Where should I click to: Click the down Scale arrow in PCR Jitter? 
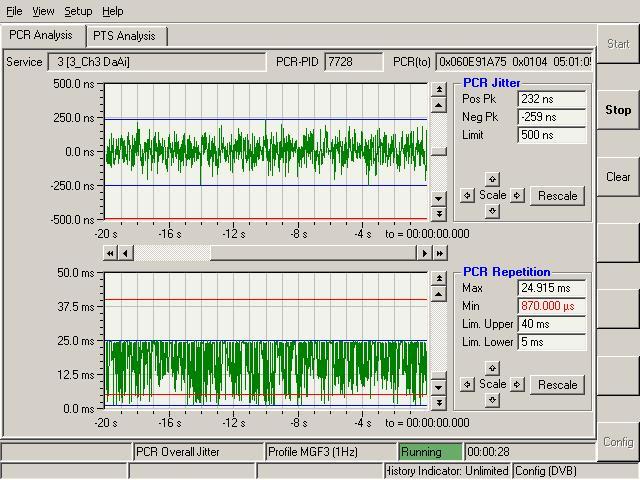coord(492,211)
